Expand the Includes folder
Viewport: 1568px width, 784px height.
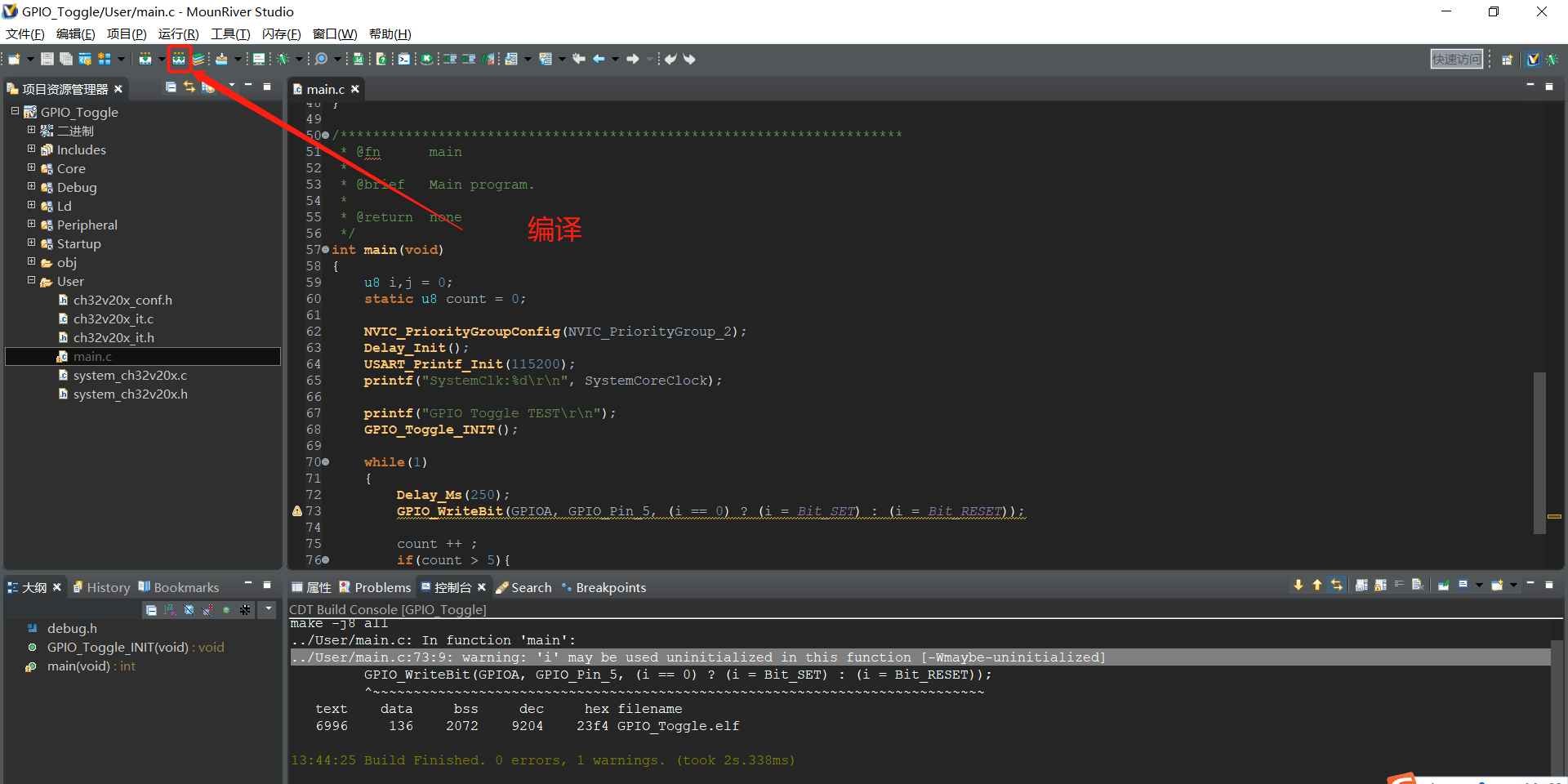[31, 149]
